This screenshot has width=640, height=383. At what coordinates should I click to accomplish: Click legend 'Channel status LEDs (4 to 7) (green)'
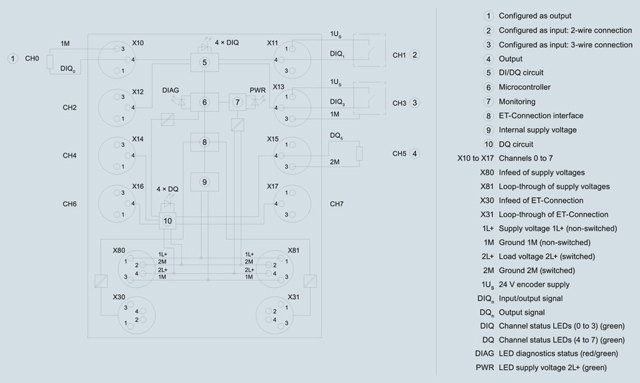[x=562, y=340]
